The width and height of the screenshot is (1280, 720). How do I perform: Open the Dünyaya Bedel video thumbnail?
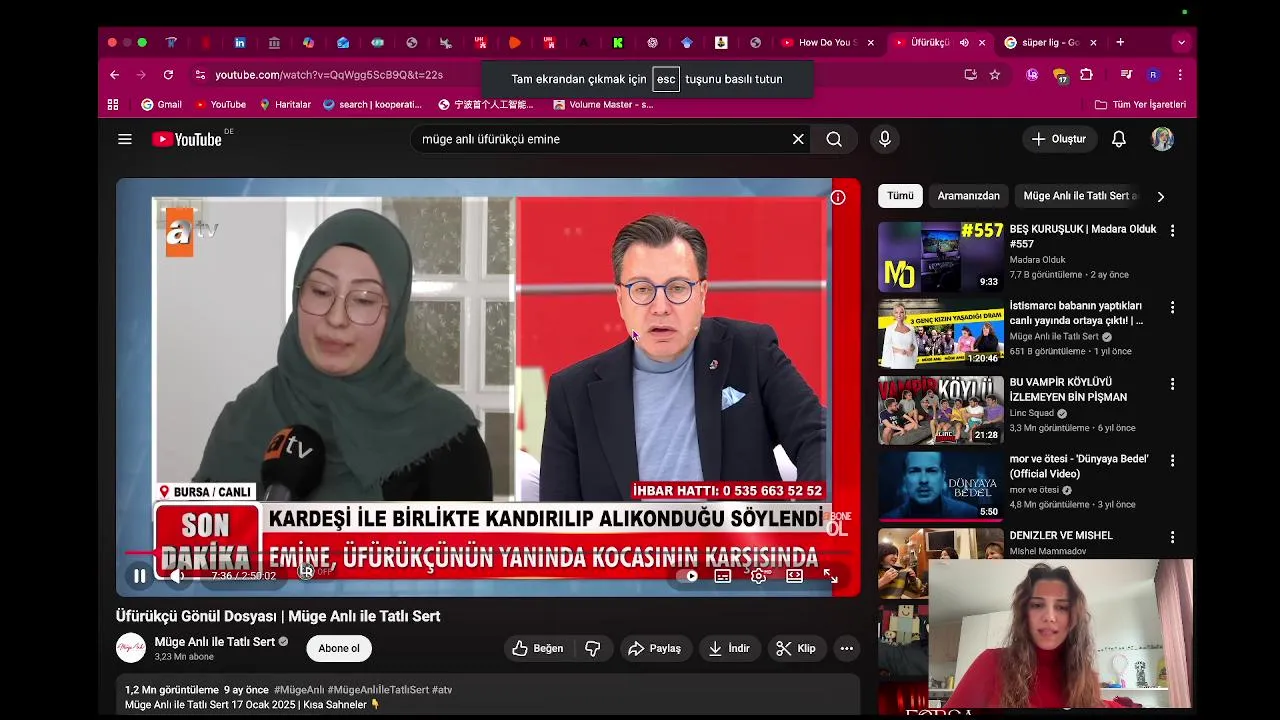pos(940,487)
